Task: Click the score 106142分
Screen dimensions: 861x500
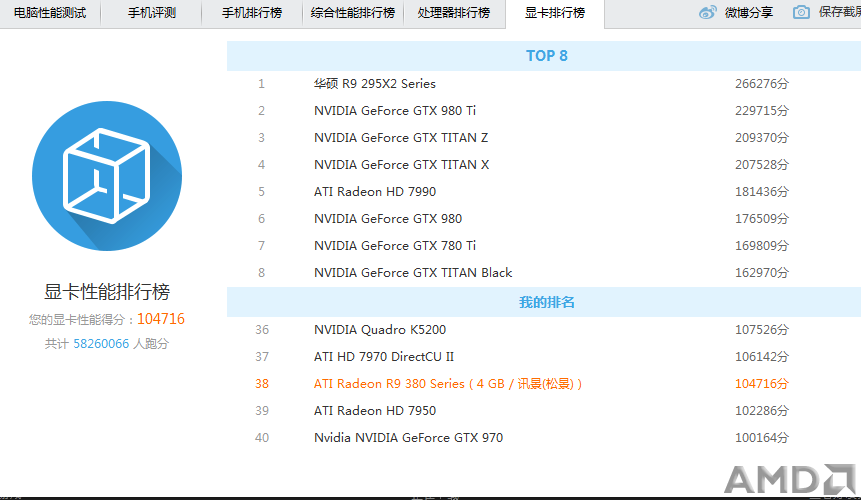Action: click(762, 357)
